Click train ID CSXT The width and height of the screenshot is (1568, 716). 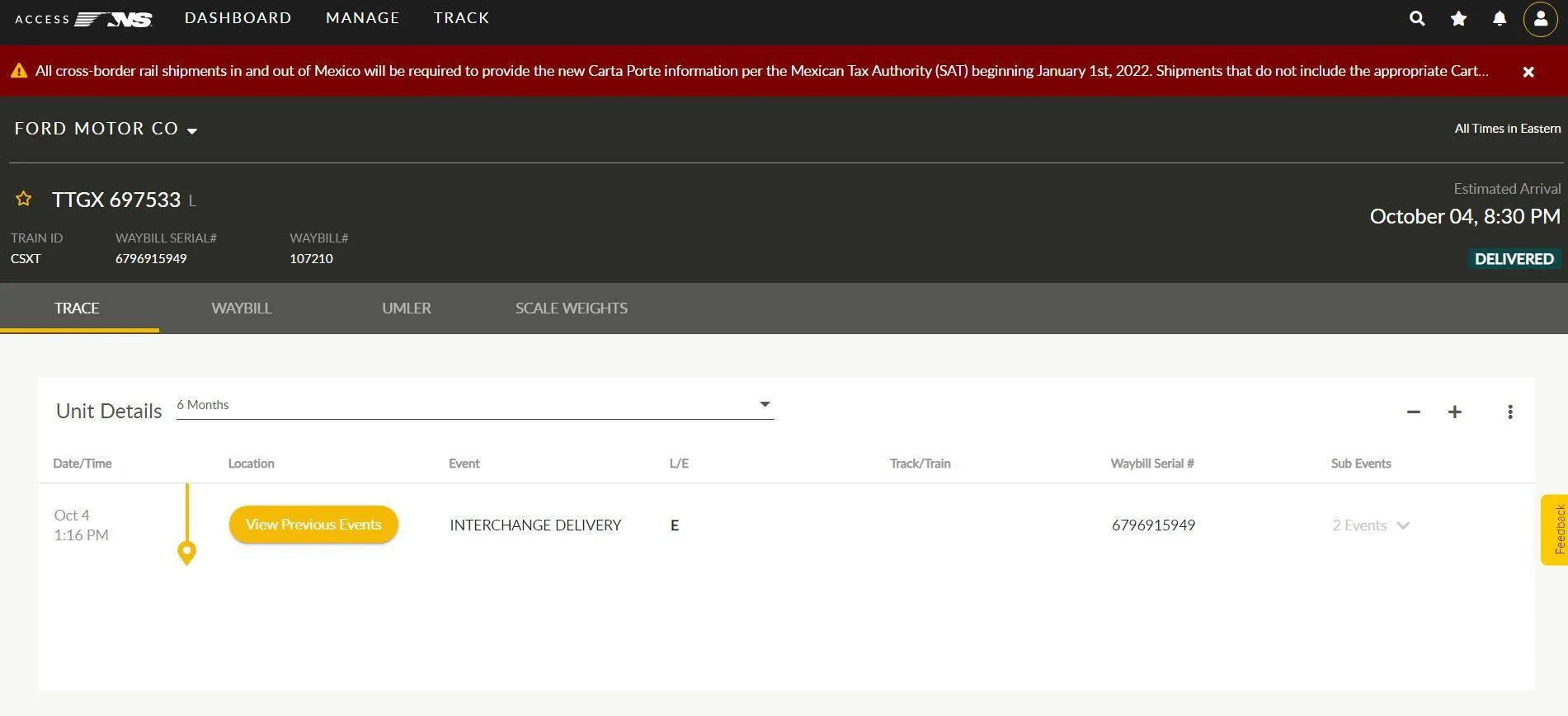pyautogui.click(x=26, y=259)
